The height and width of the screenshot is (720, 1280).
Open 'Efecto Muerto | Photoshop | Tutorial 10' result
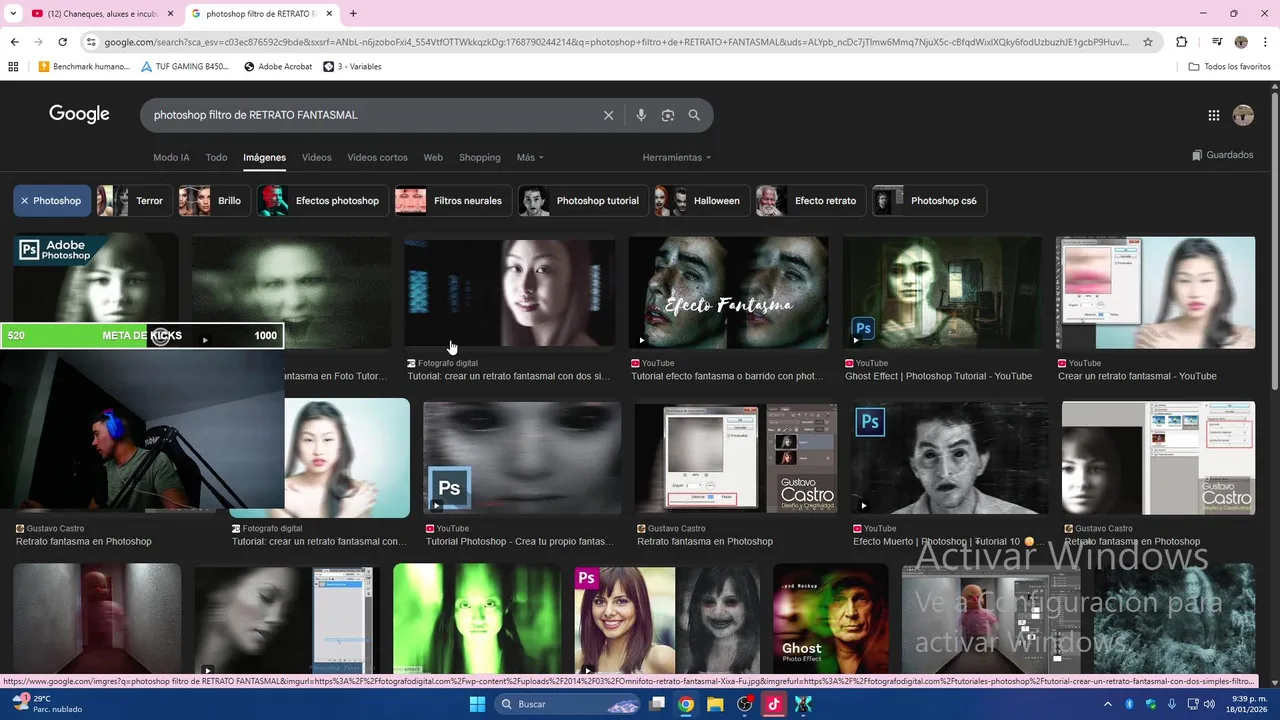coord(946,541)
